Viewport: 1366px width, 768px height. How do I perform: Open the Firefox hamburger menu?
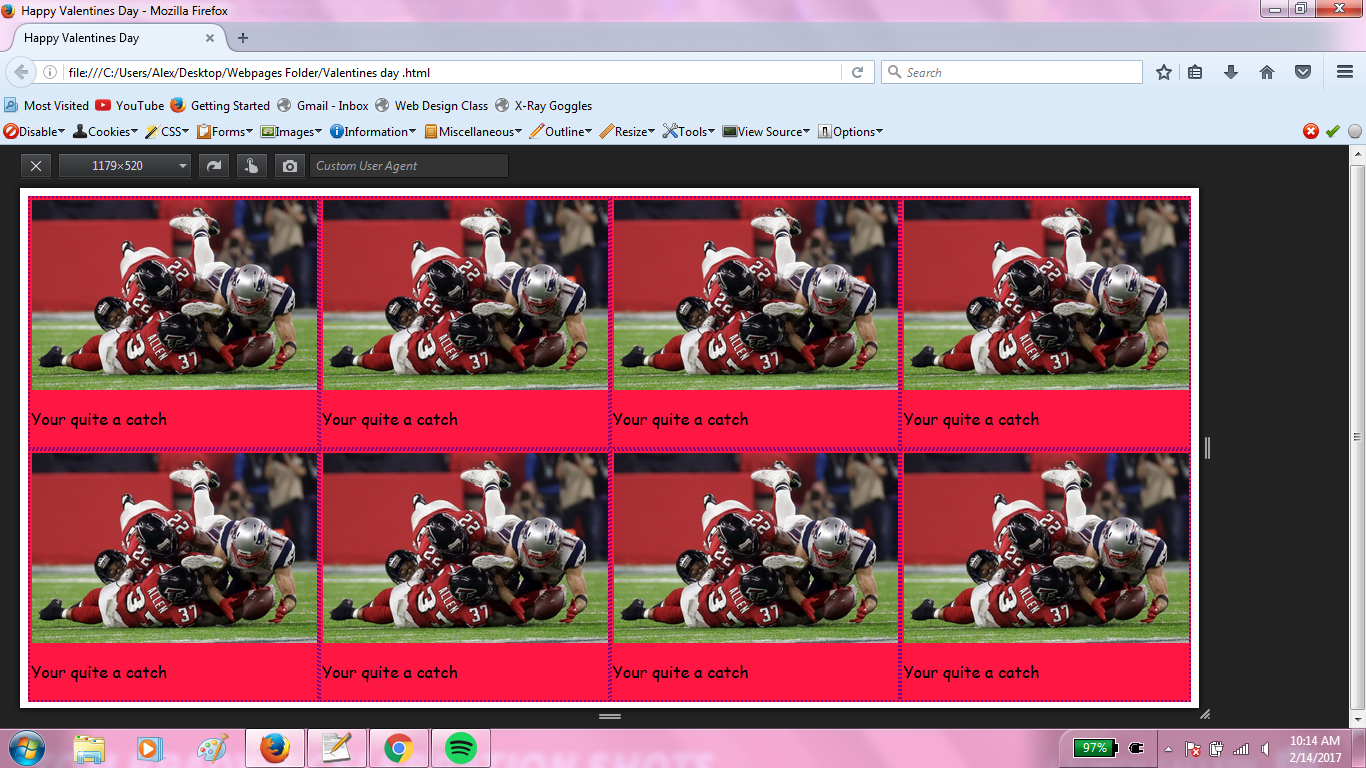(x=1345, y=72)
